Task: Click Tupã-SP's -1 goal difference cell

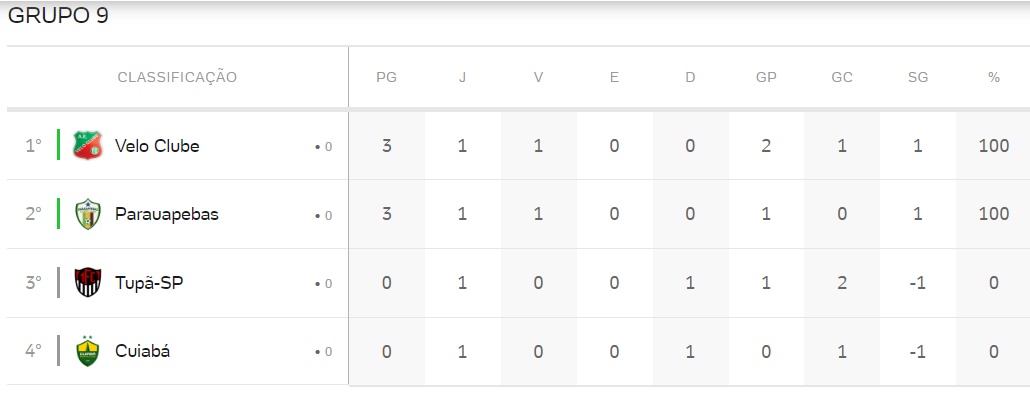Action: pos(918,283)
